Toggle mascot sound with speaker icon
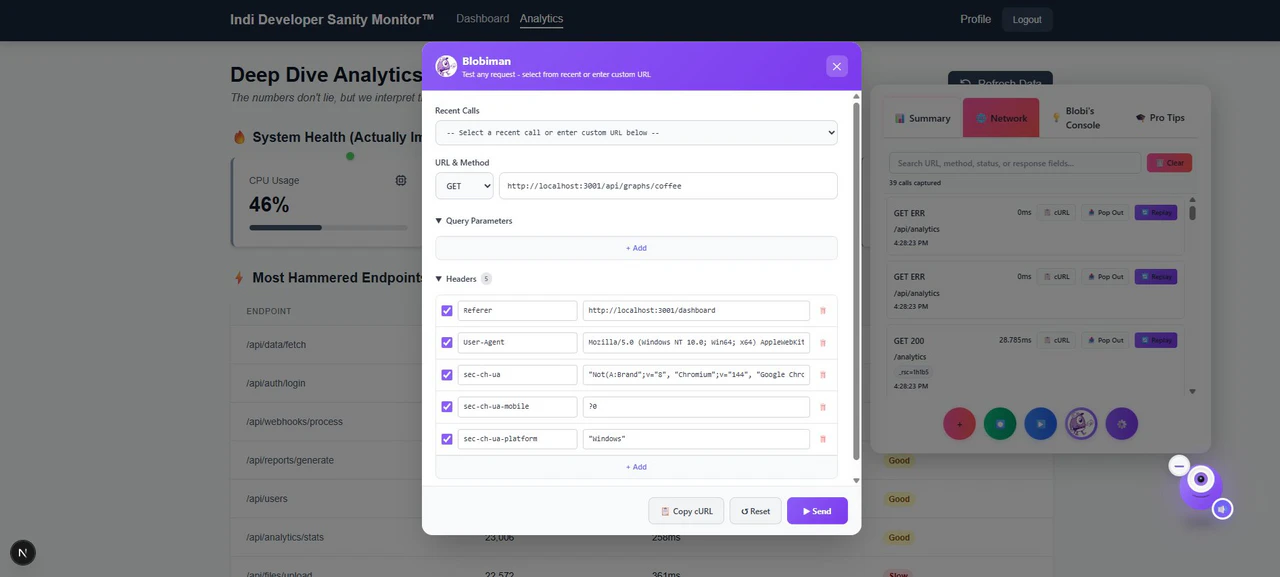Viewport: 1280px width, 577px height. [x=1222, y=509]
